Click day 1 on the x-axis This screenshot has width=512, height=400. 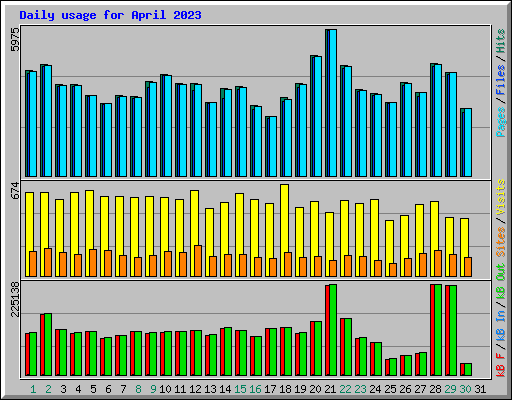(x=33, y=389)
